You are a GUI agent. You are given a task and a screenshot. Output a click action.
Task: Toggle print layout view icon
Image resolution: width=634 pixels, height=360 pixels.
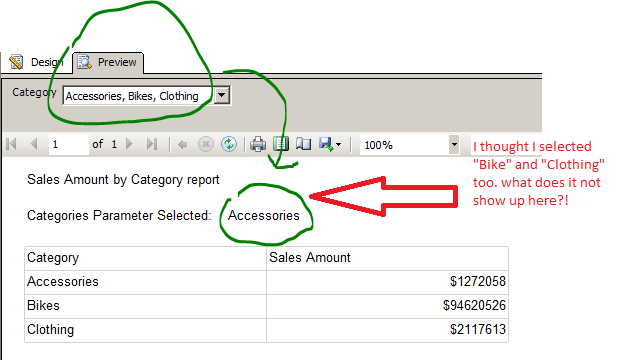click(281, 144)
